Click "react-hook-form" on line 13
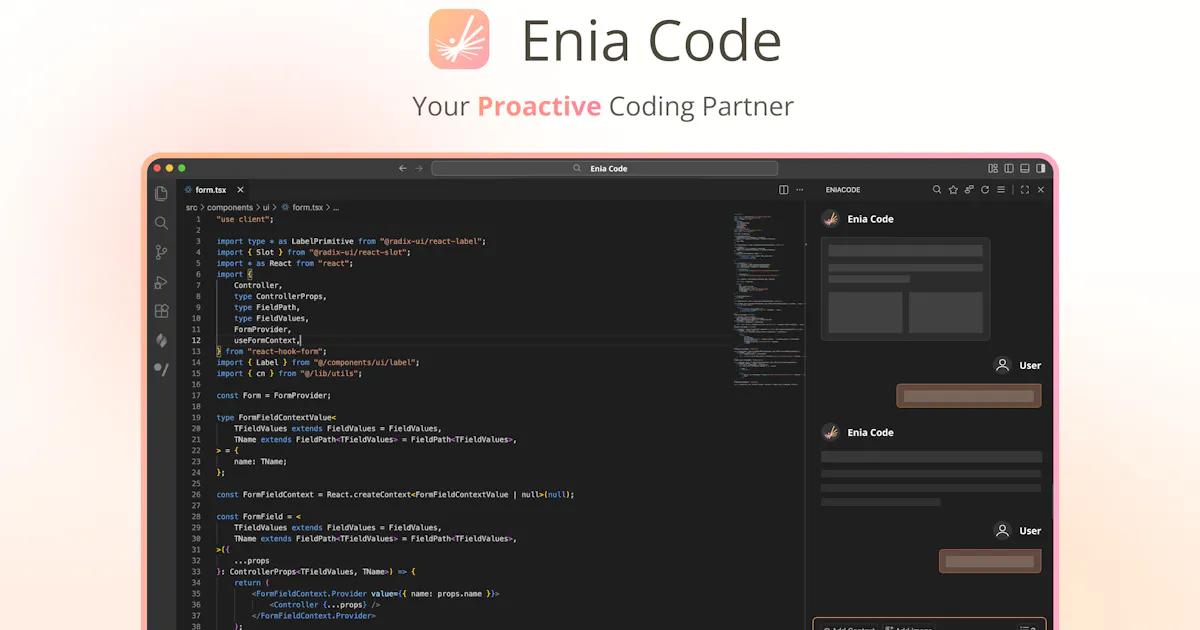 pos(286,351)
